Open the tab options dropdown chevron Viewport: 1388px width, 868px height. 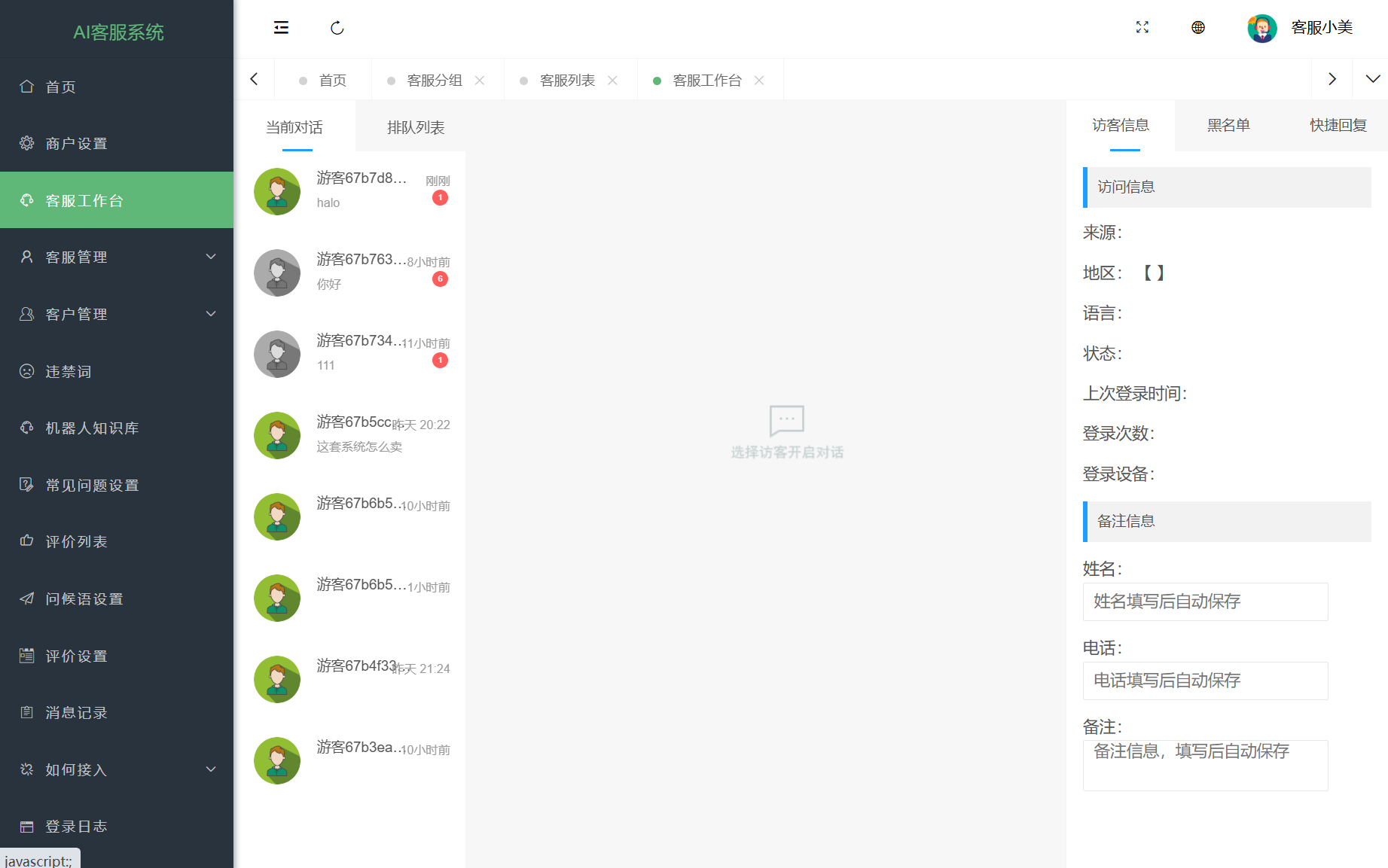pos(1372,79)
